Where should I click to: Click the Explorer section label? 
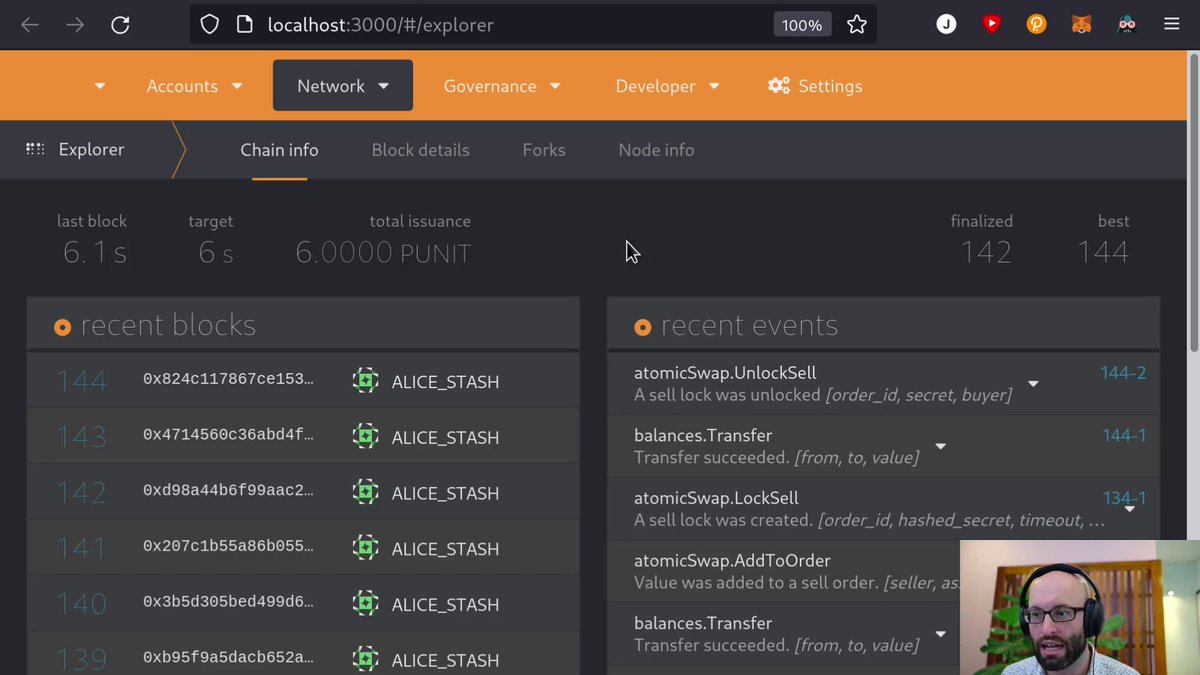91,149
